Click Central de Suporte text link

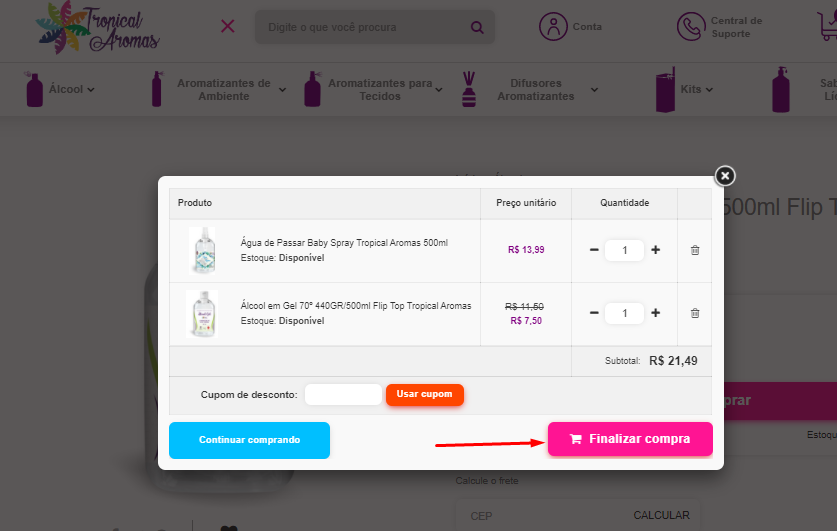click(736, 27)
